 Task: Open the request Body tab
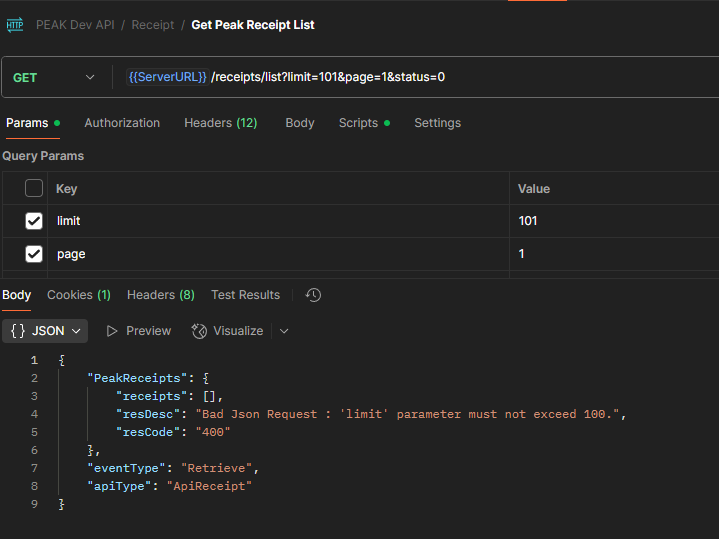click(x=300, y=123)
